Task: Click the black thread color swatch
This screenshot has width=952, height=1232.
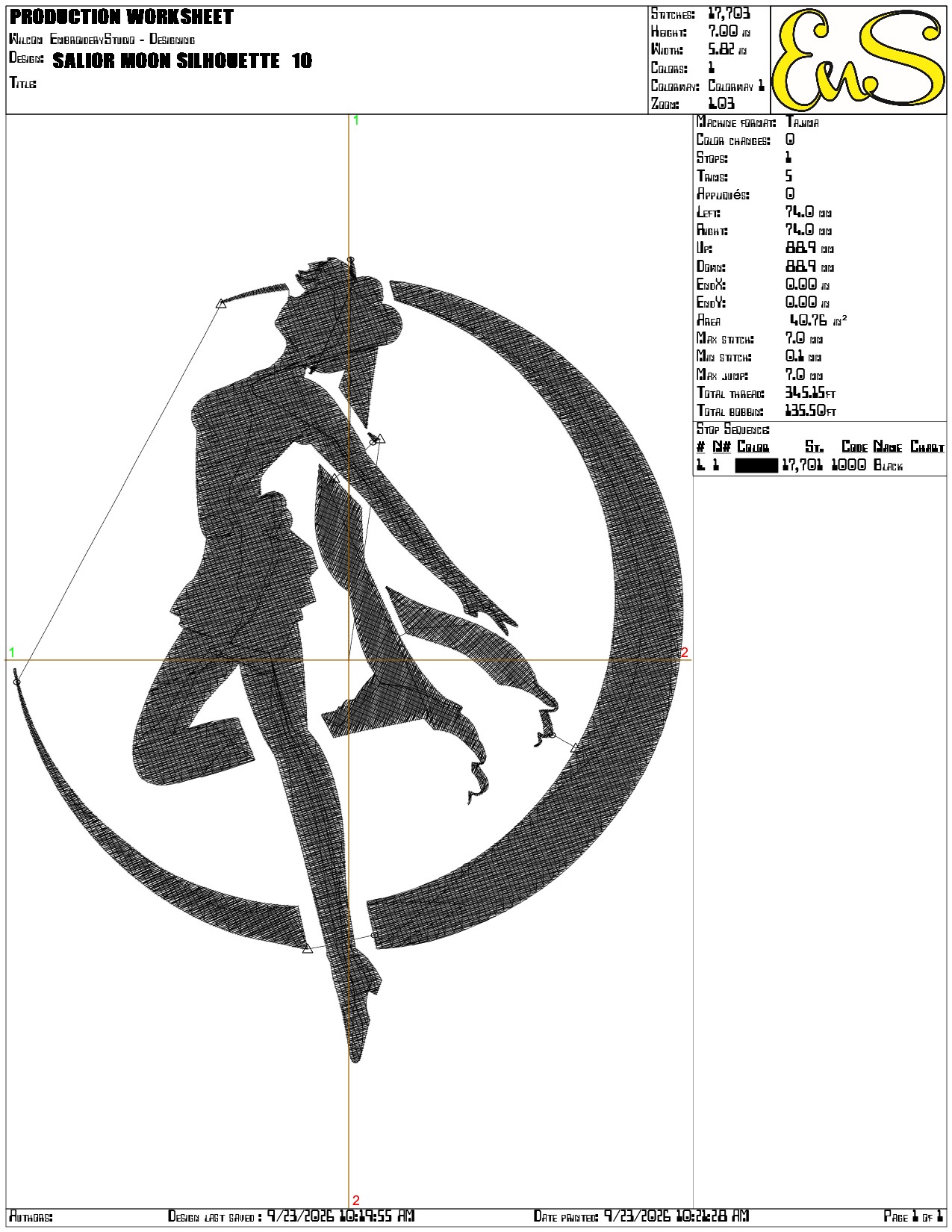Action: coord(756,465)
